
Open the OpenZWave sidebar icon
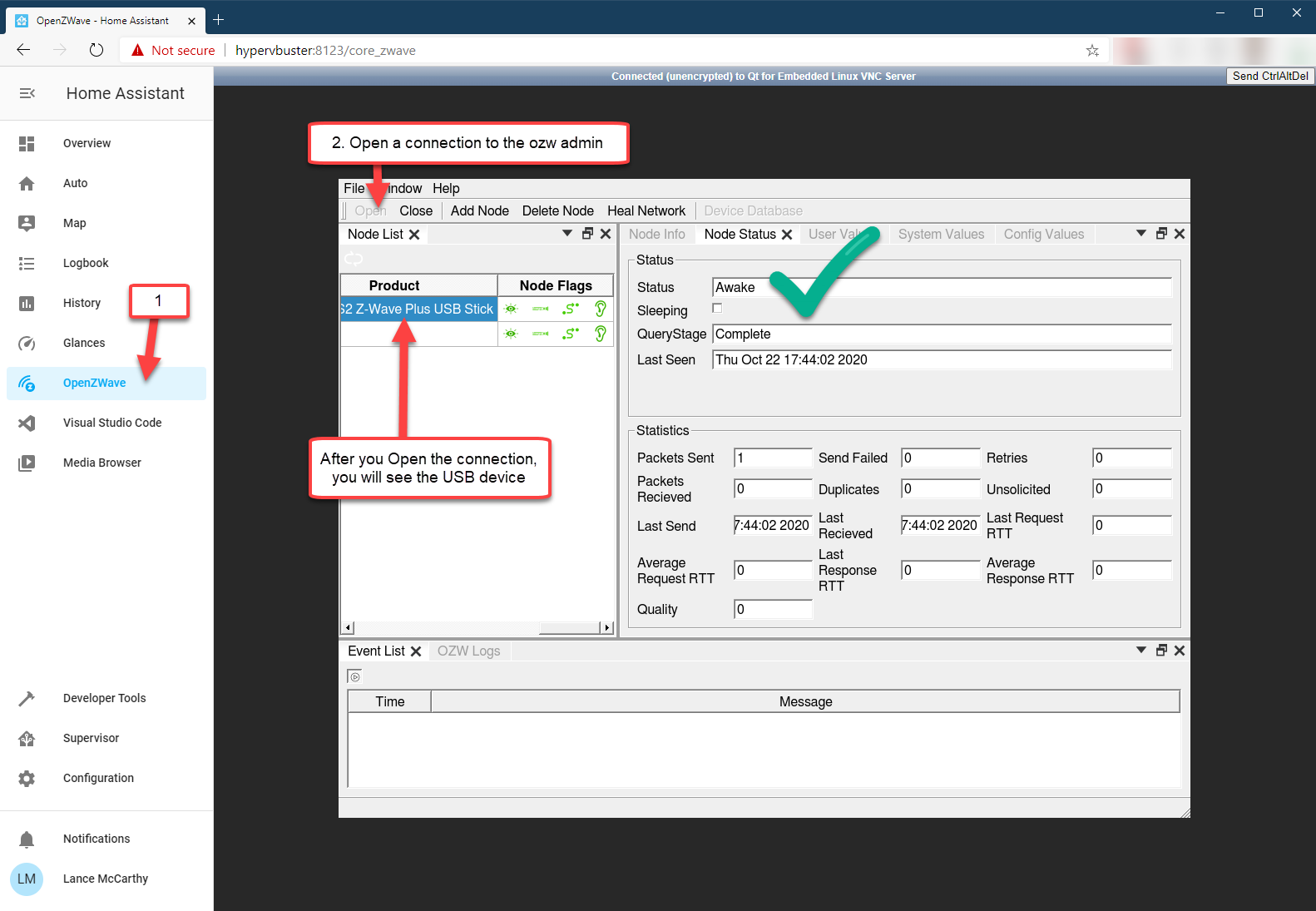[x=27, y=384]
